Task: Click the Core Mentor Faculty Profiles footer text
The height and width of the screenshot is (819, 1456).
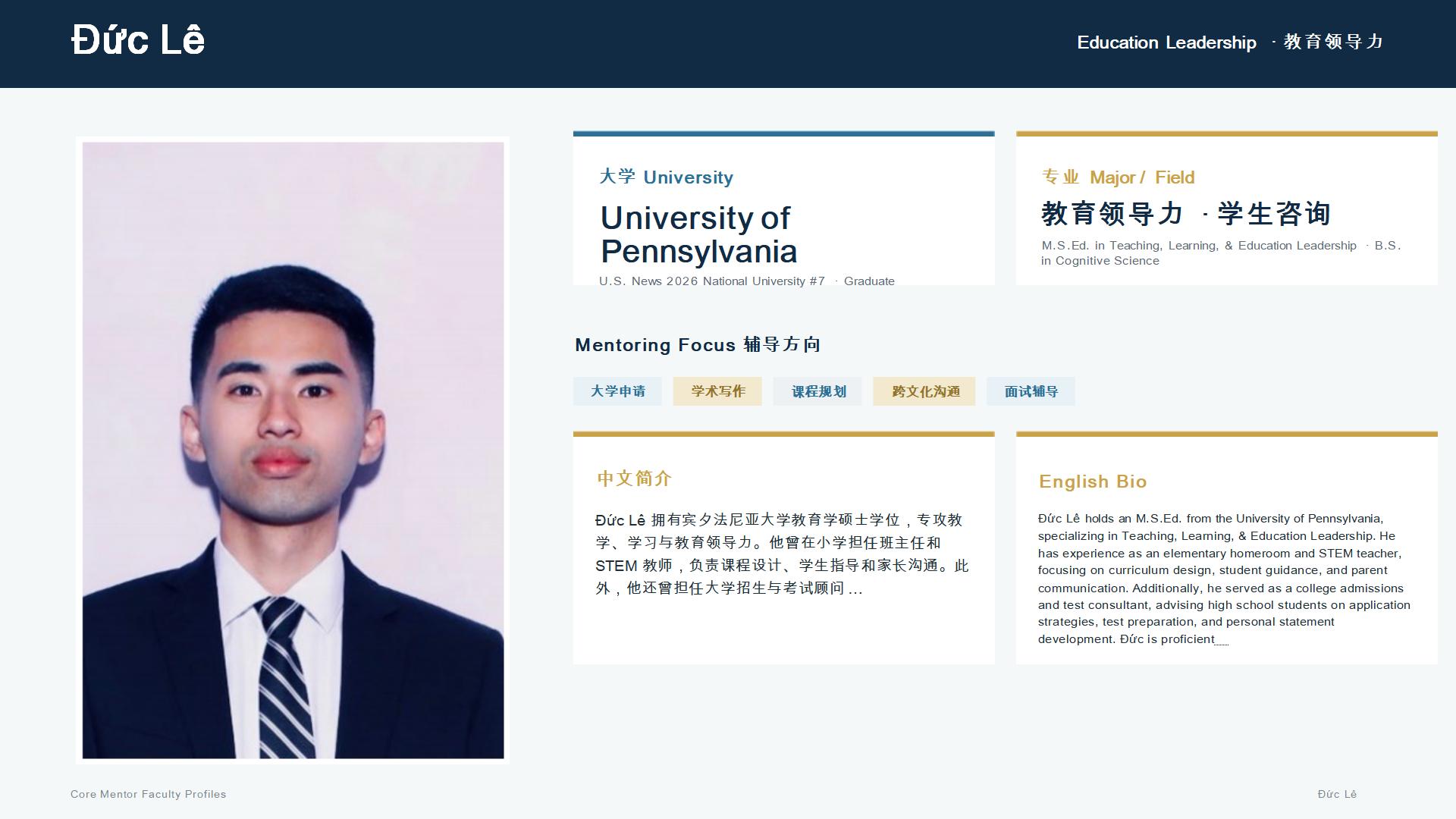Action: point(149,794)
